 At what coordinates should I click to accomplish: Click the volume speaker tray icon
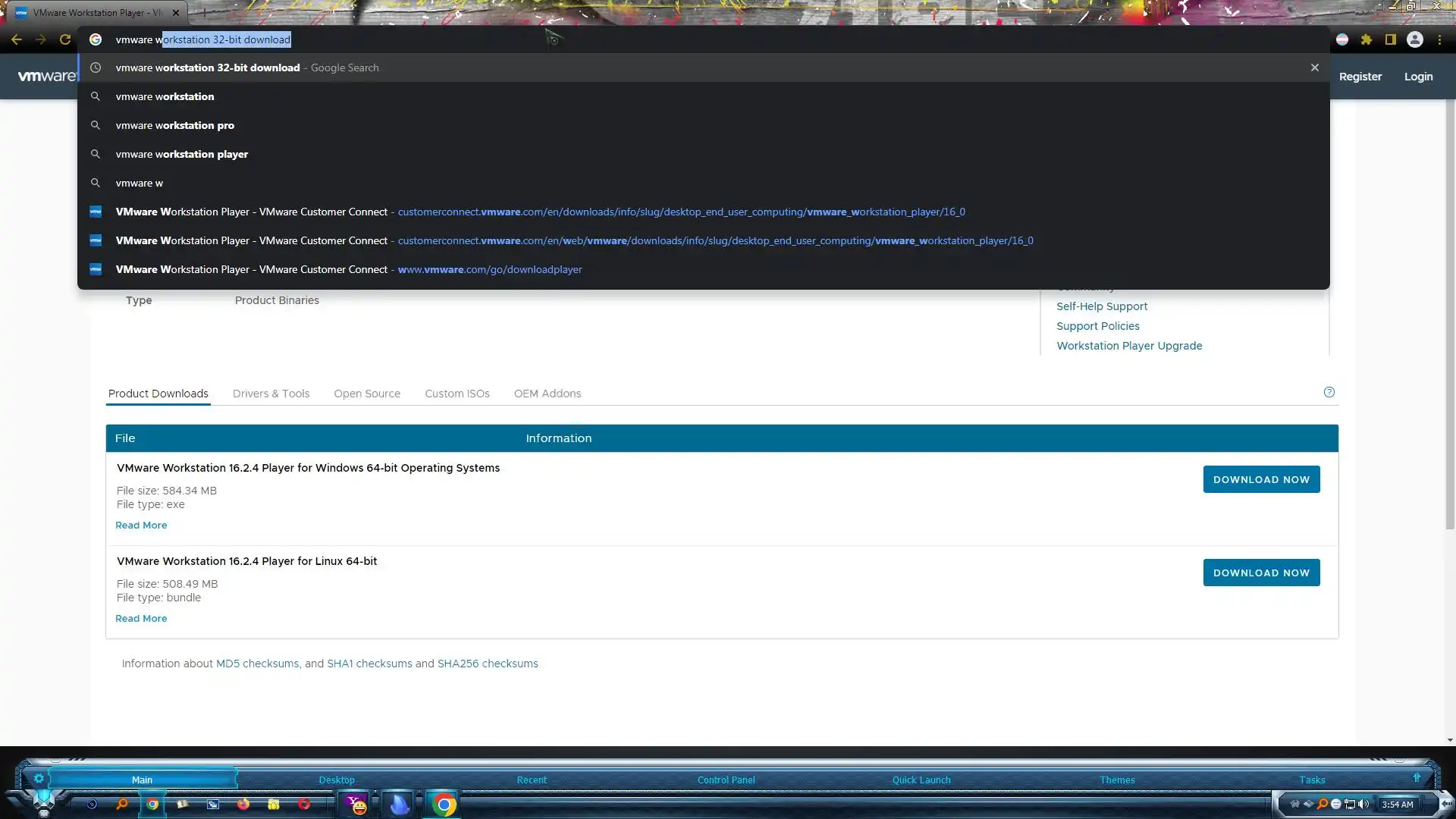(x=1363, y=804)
